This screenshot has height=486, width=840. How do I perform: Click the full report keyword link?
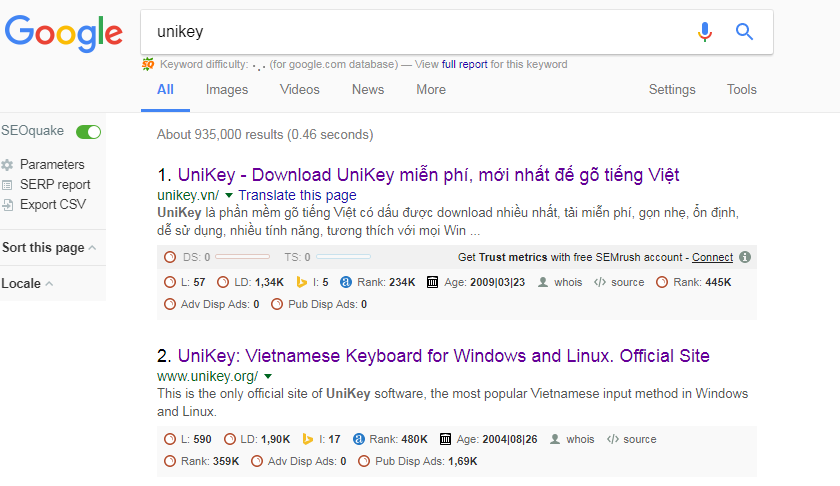click(x=464, y=64)
